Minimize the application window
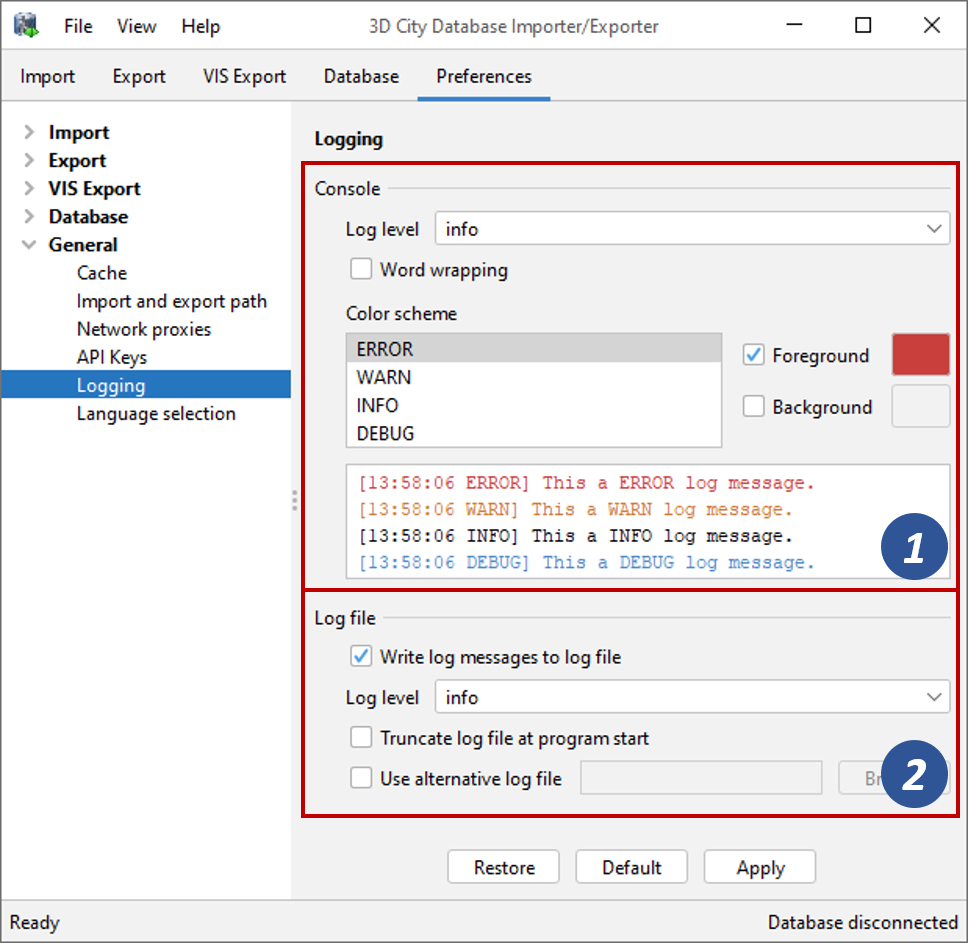 pos(795,25)
